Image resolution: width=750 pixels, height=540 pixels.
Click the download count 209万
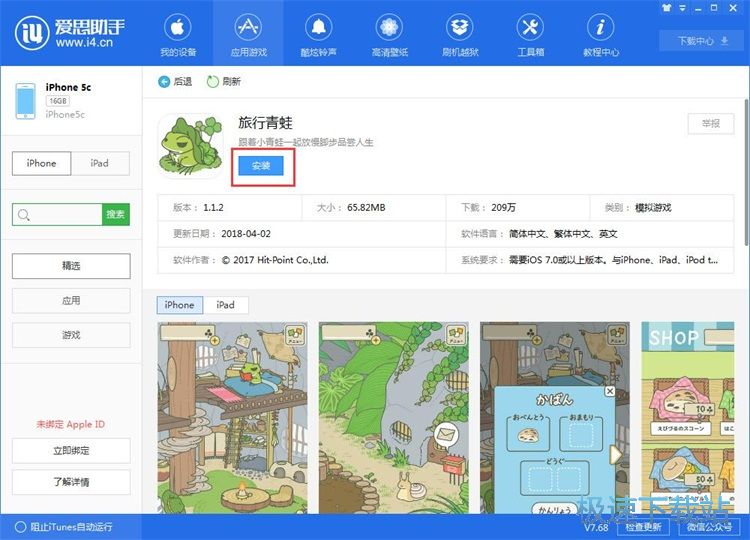(x=503, y=208)
